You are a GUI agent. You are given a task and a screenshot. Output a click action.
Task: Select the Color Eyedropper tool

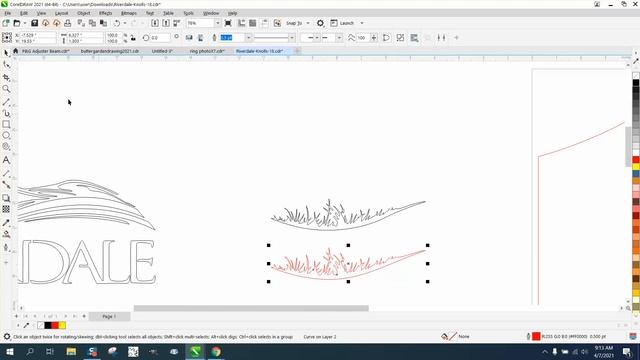click(x=6, y=223)
